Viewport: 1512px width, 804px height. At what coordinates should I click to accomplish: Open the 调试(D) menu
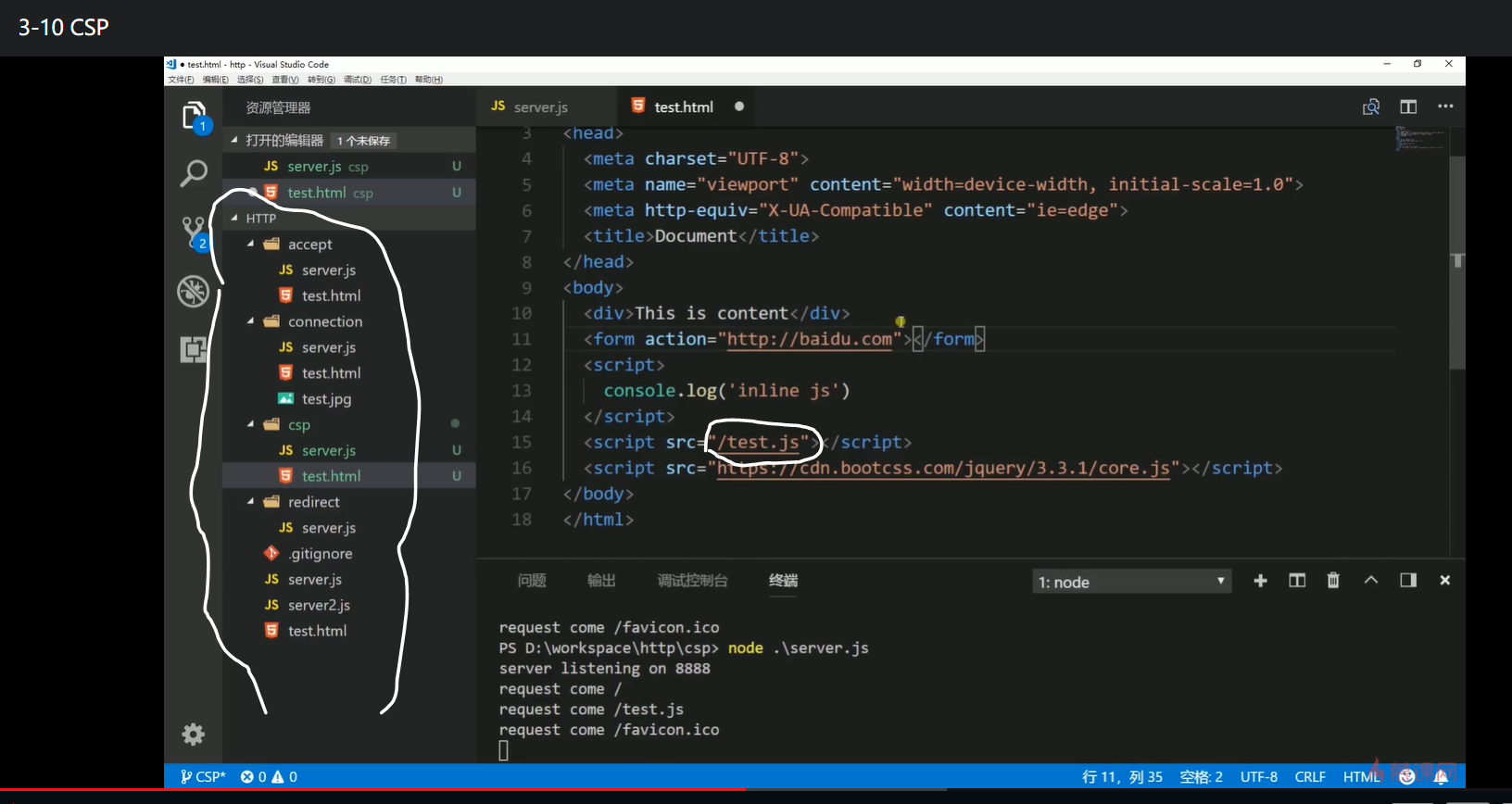[358, 80]
